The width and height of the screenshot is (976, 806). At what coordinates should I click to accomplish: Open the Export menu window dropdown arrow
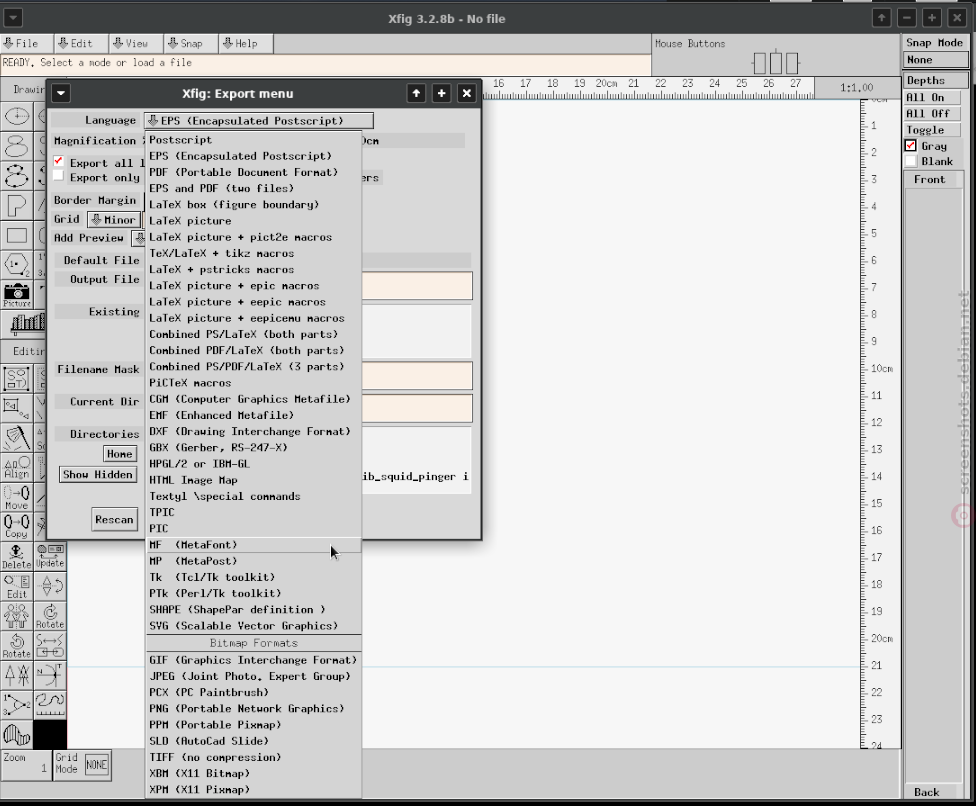coord(61,93)
